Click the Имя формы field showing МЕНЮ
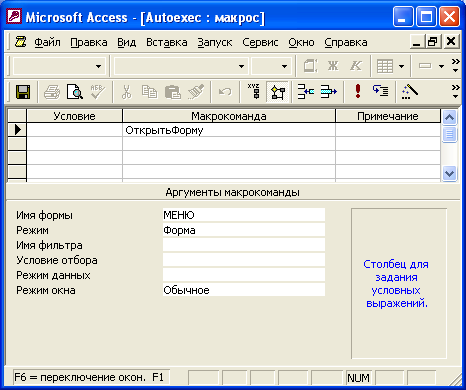This screenshot has width=466, height=390. pyautogui.click(x=244, y=215)
